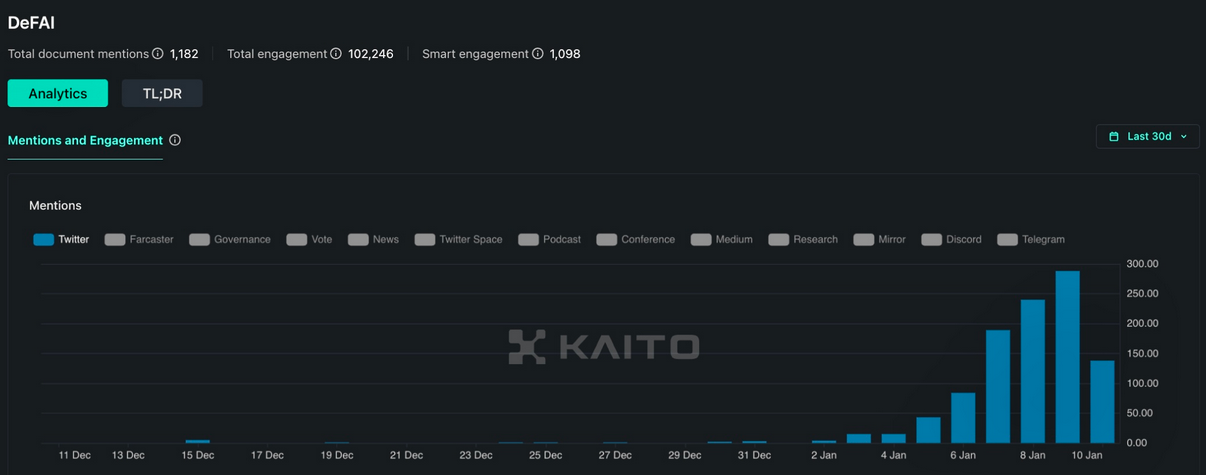The image size is (1206, 475).
Task: Click info icon next to Smart engagement
Action: pyautogui.click(x=537, y=54)
